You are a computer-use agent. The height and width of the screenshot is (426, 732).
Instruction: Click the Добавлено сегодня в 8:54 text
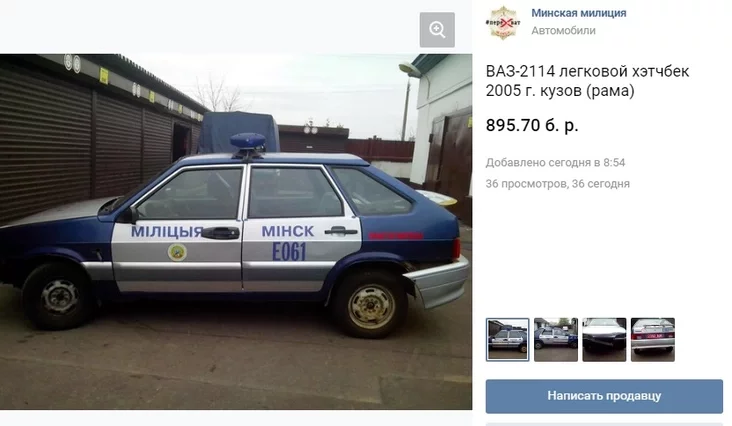(x=555, y=162)
